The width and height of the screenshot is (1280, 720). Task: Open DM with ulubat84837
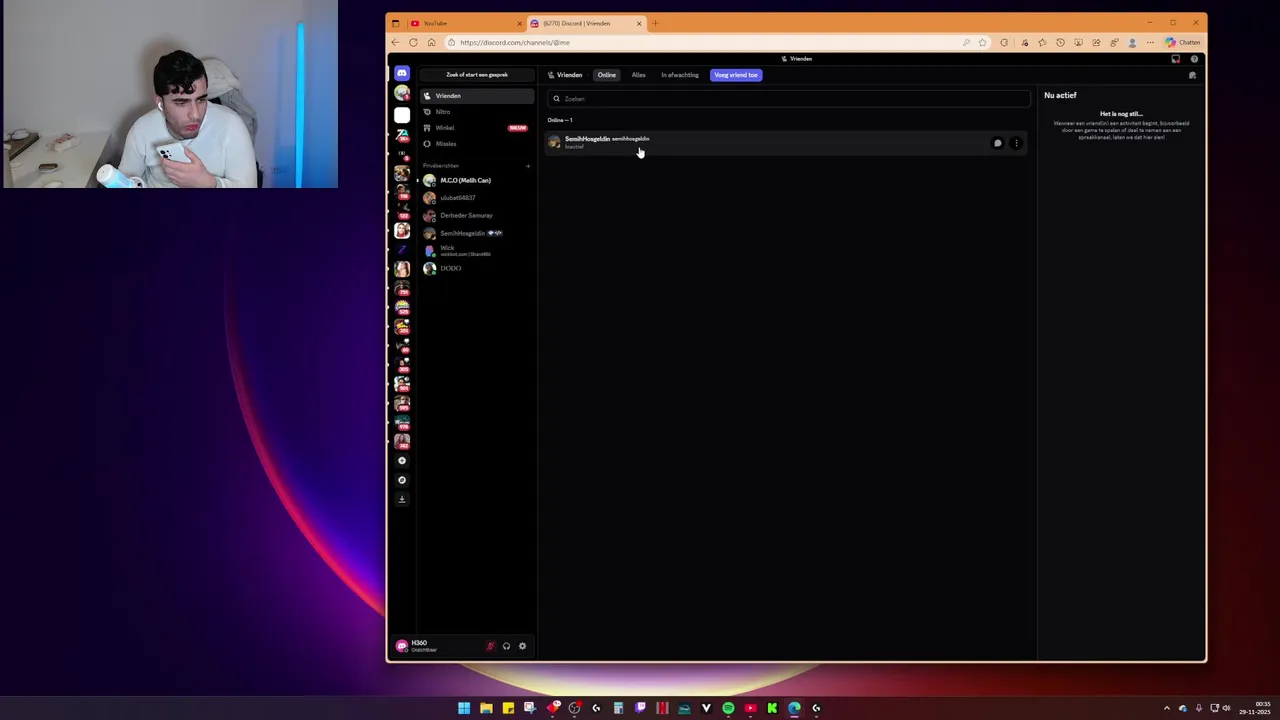tap(477, 198)
